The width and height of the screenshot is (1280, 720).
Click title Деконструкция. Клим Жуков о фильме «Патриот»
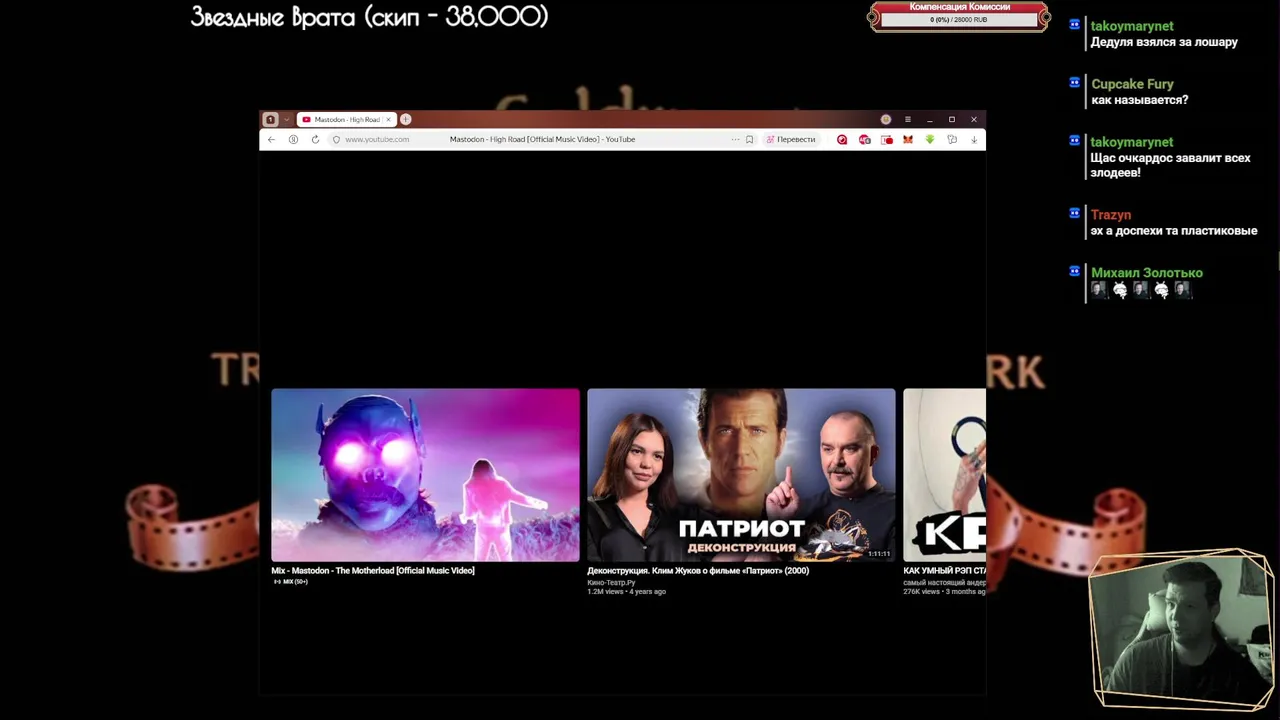tap(698, 570)
